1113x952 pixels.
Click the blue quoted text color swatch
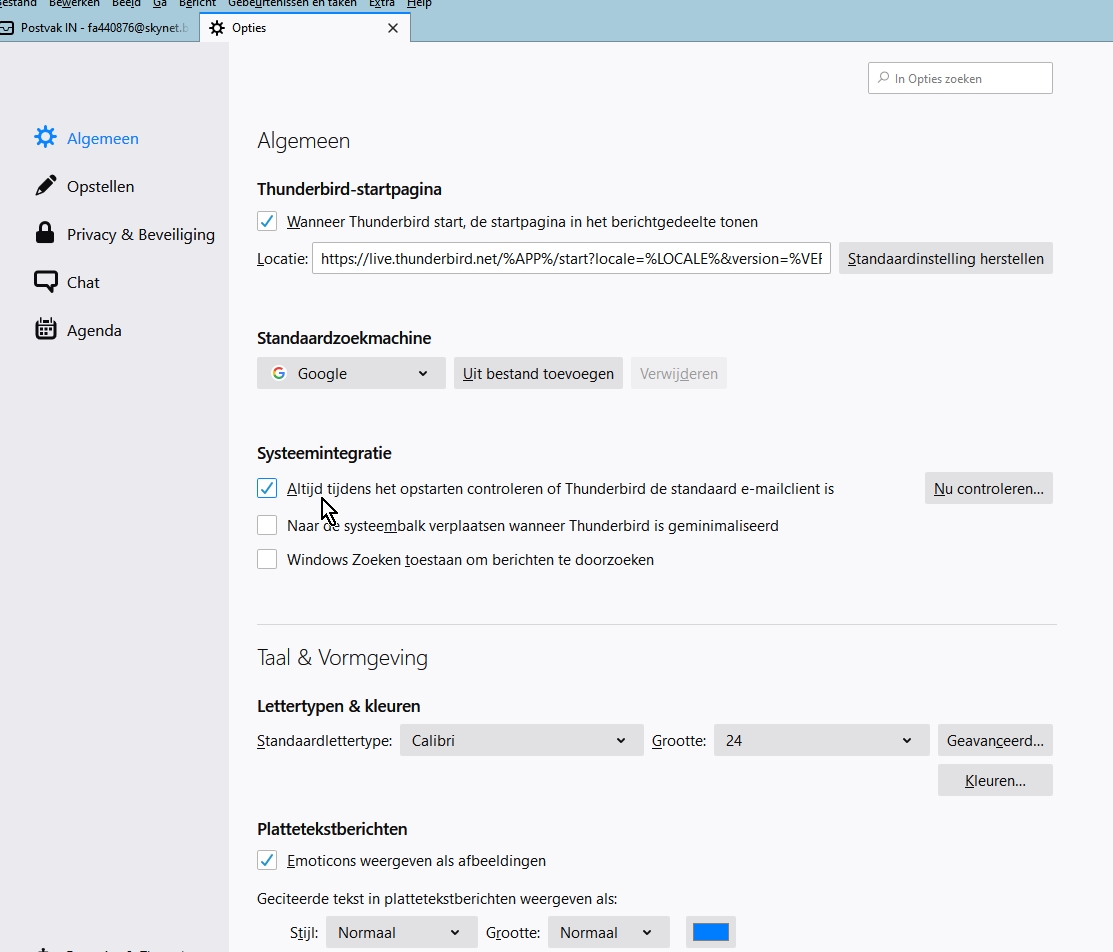point(711,932)
